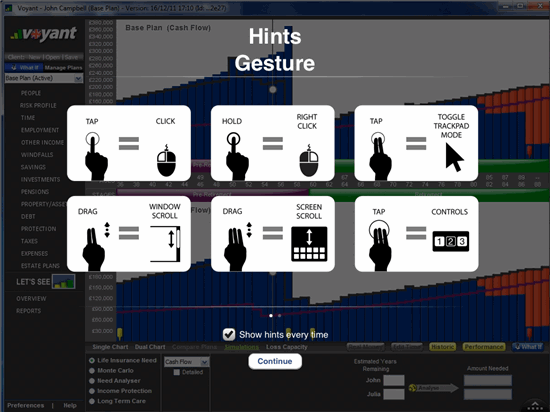Open the PEOPLE section
Screen dimensions: 550x412
31,93
